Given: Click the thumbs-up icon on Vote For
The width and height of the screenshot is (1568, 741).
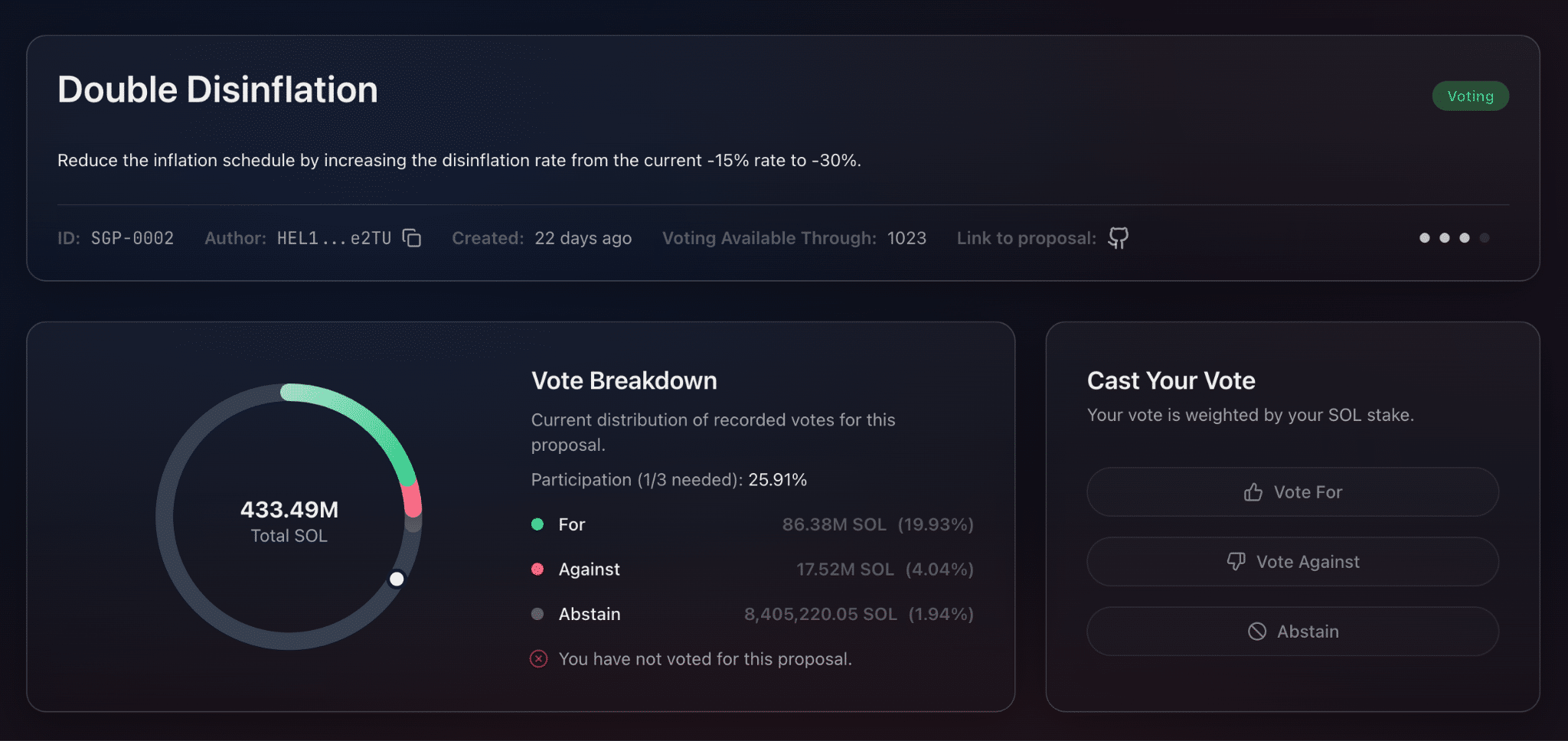Looking at the screenshot, I should 1253,492.
